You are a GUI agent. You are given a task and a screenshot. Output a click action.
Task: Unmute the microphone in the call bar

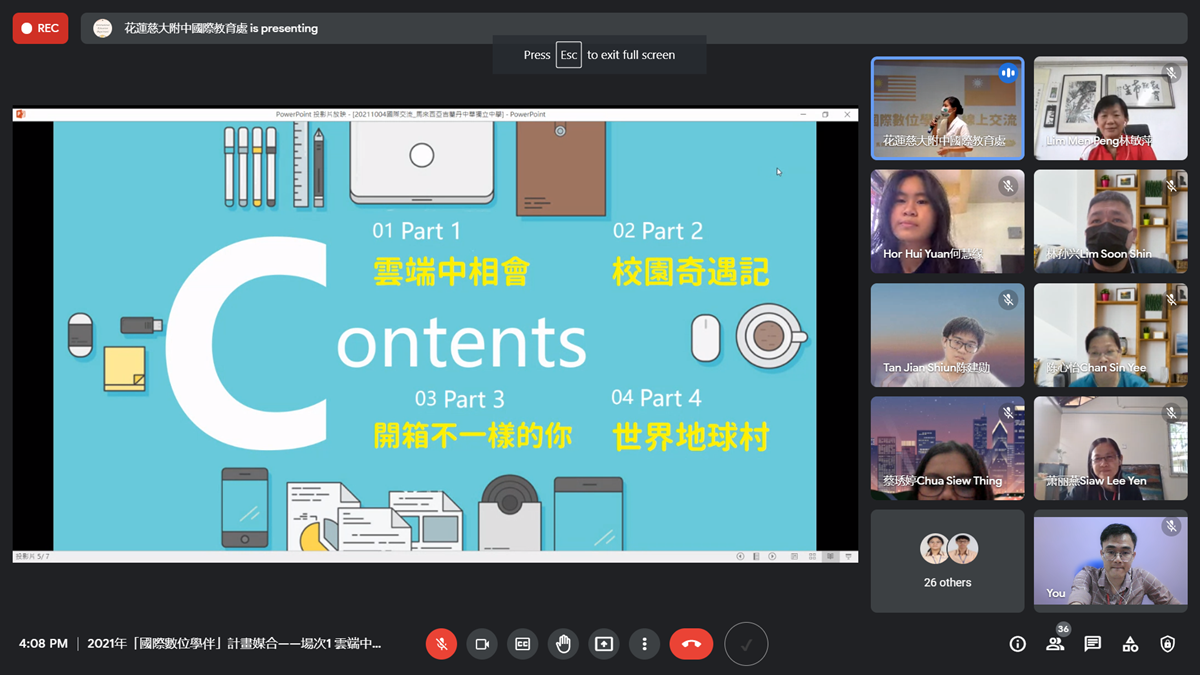441,644
